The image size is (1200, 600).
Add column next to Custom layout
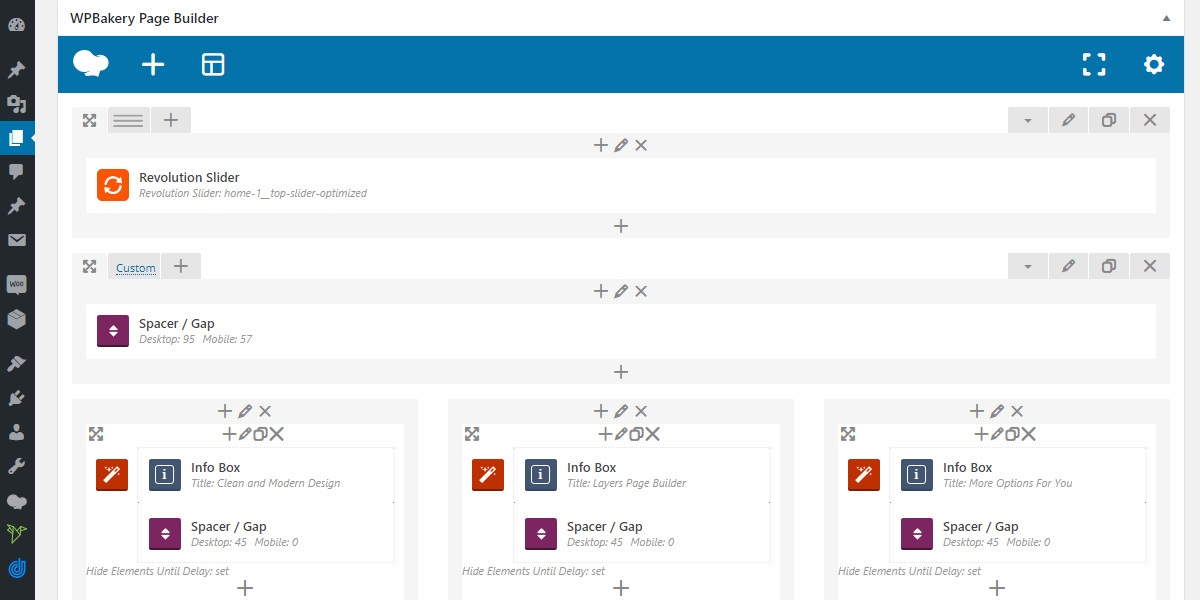[181, 266]
